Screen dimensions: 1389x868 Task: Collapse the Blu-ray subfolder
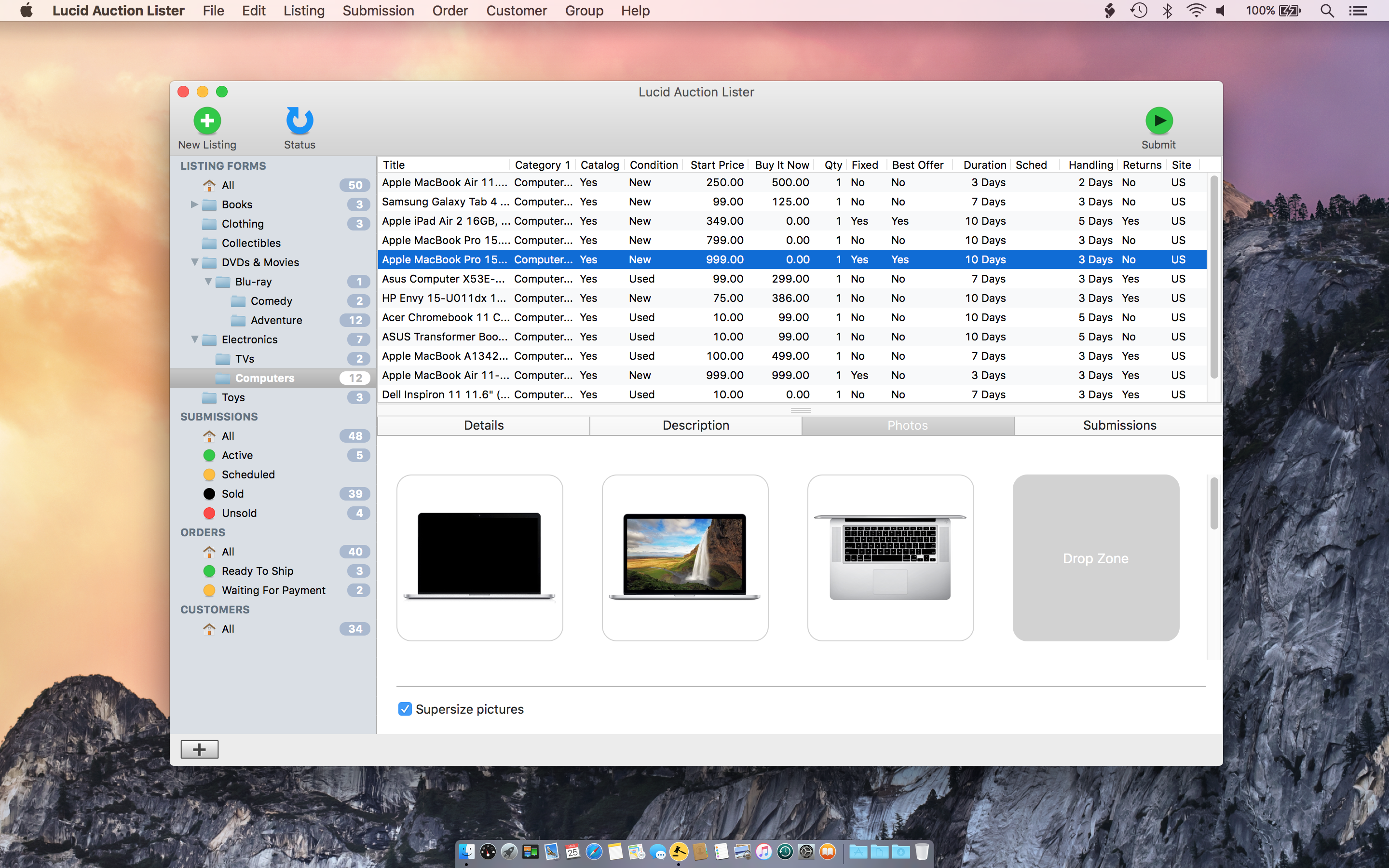208,281
